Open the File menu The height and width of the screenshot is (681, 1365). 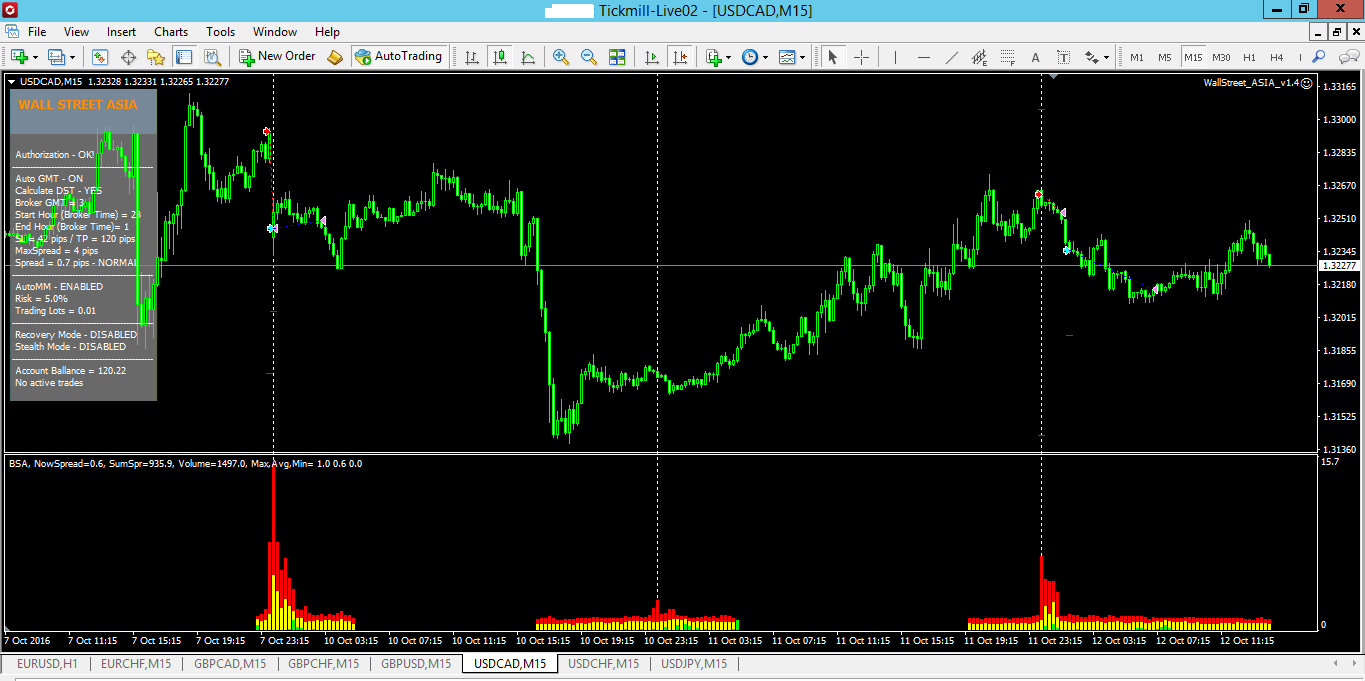(37, 32)
